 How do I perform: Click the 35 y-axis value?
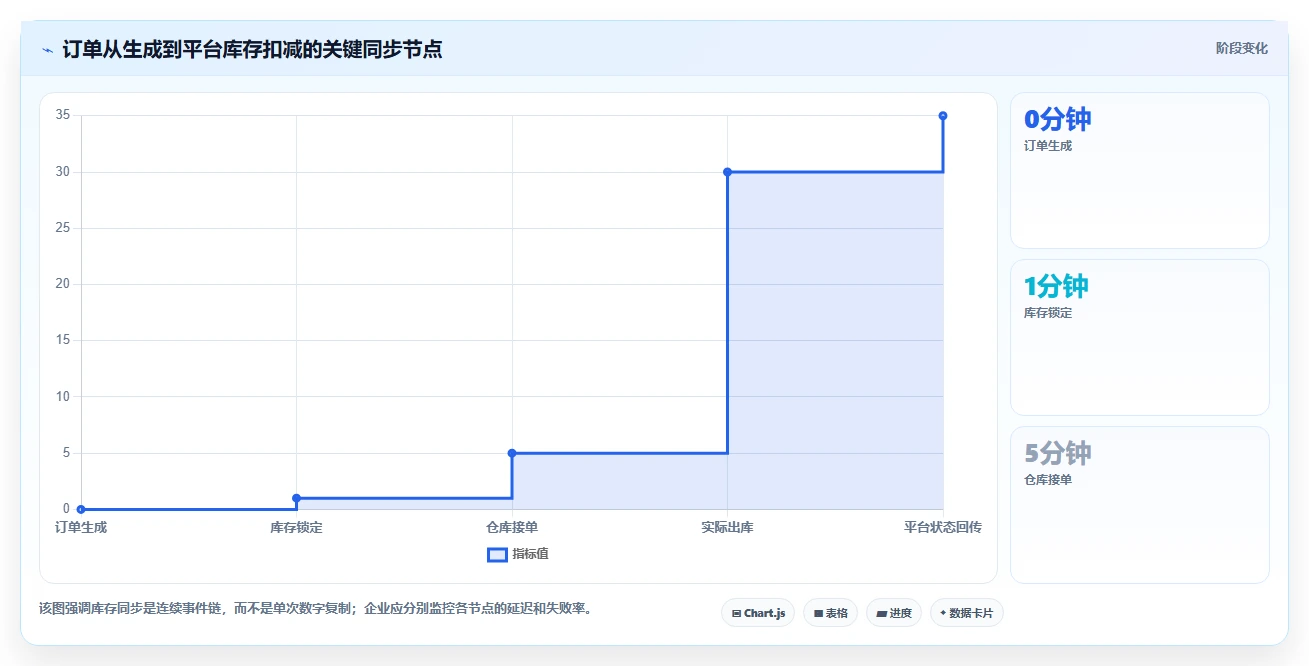[x=63, y=115]
